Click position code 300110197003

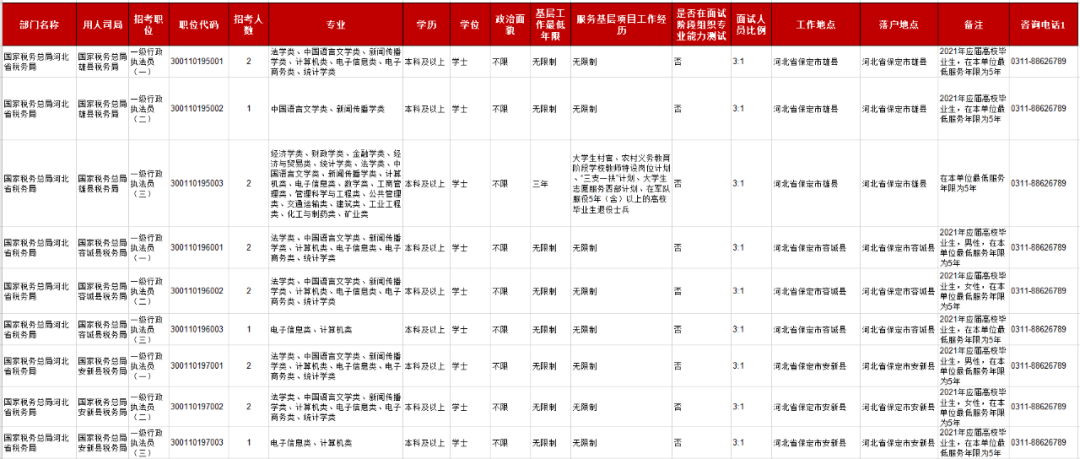(x=197, y=442)
